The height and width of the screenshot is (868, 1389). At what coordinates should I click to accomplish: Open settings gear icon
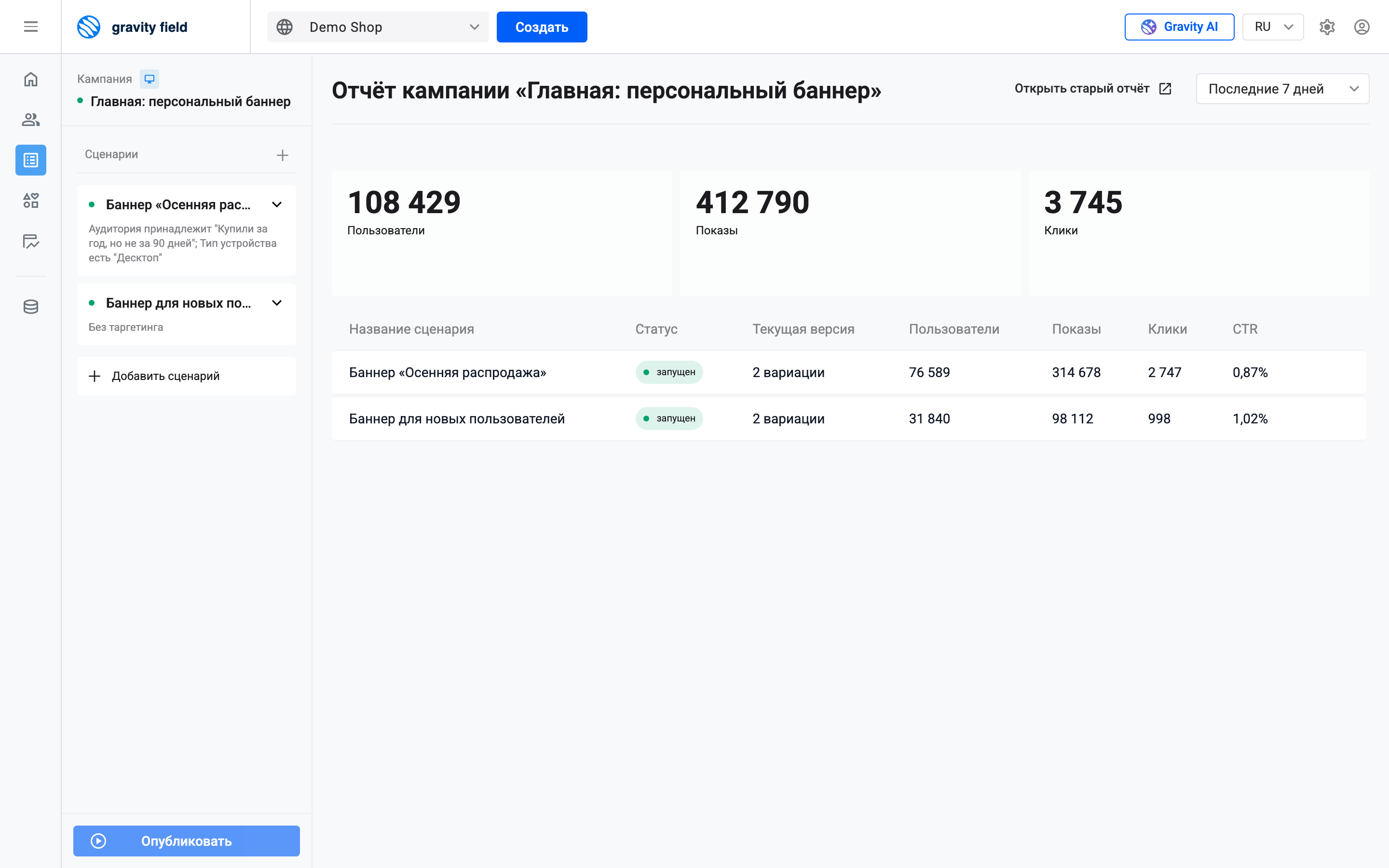pos(1327,27)
